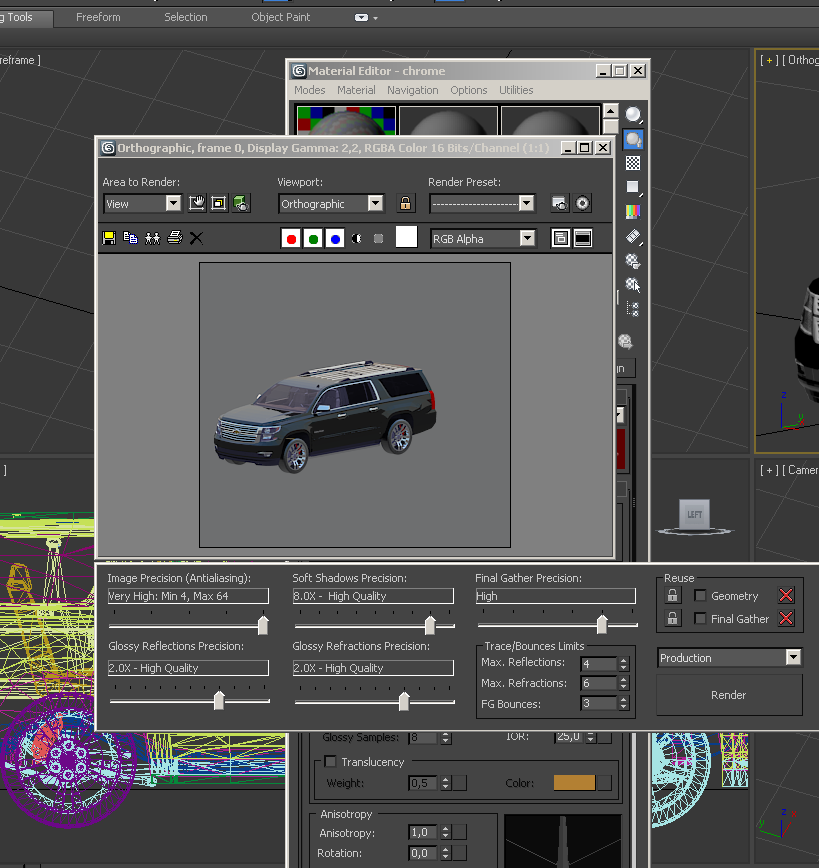Toggle the alpha channel display
Screen dimensions: 819x868
[x=357, y=239]
